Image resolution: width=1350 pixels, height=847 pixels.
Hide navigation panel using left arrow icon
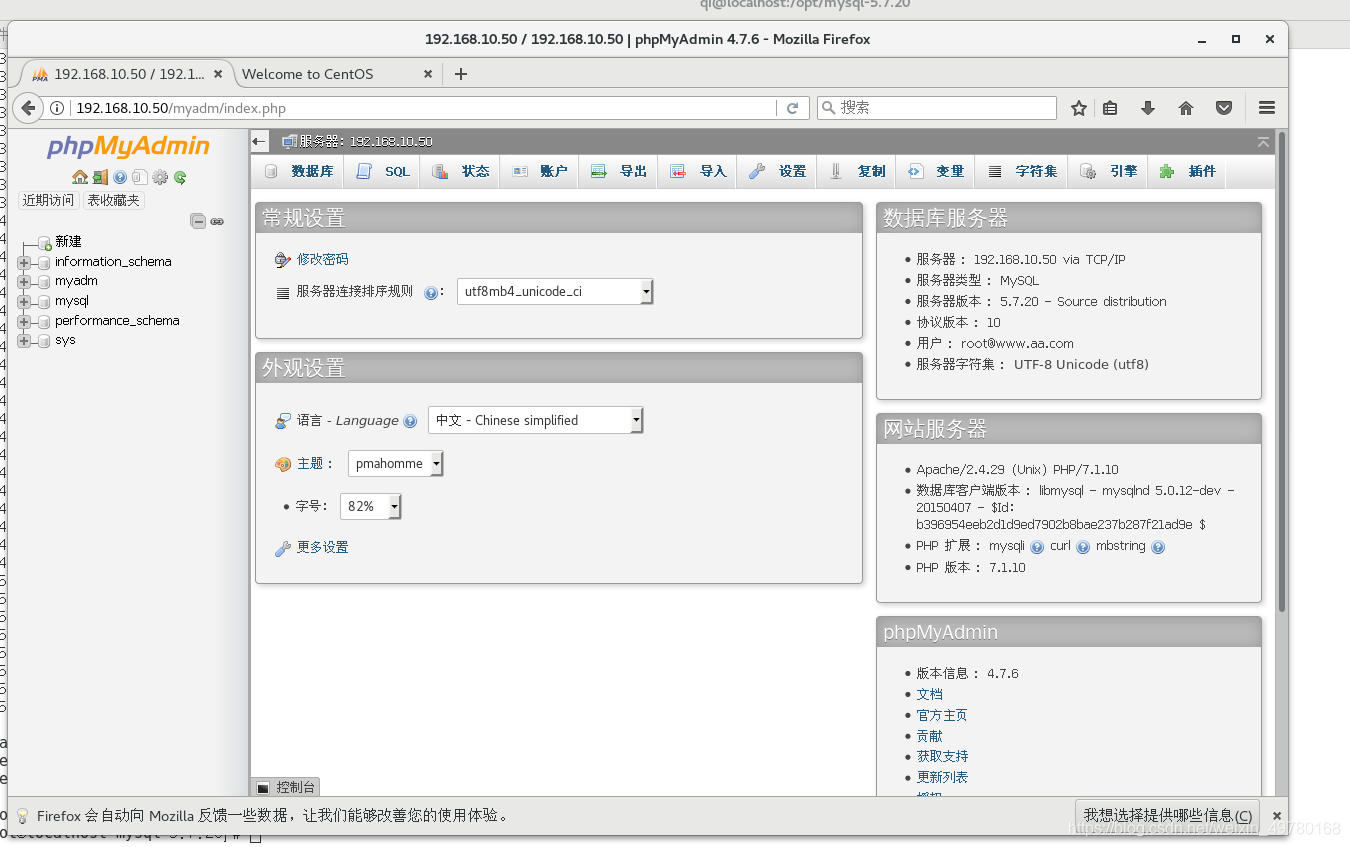click(260, 142)
